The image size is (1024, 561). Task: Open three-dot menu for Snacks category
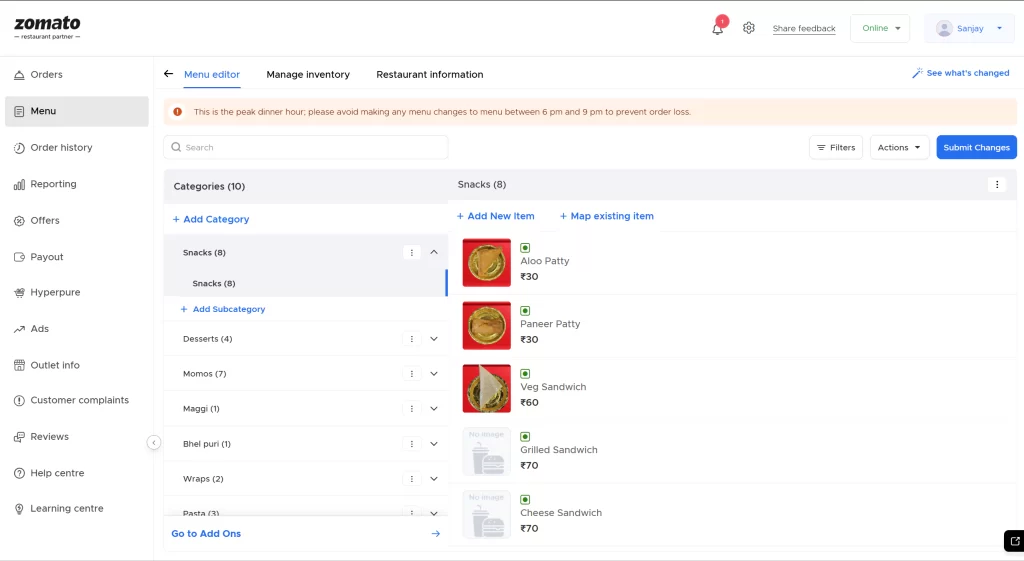tap(412, 253)
